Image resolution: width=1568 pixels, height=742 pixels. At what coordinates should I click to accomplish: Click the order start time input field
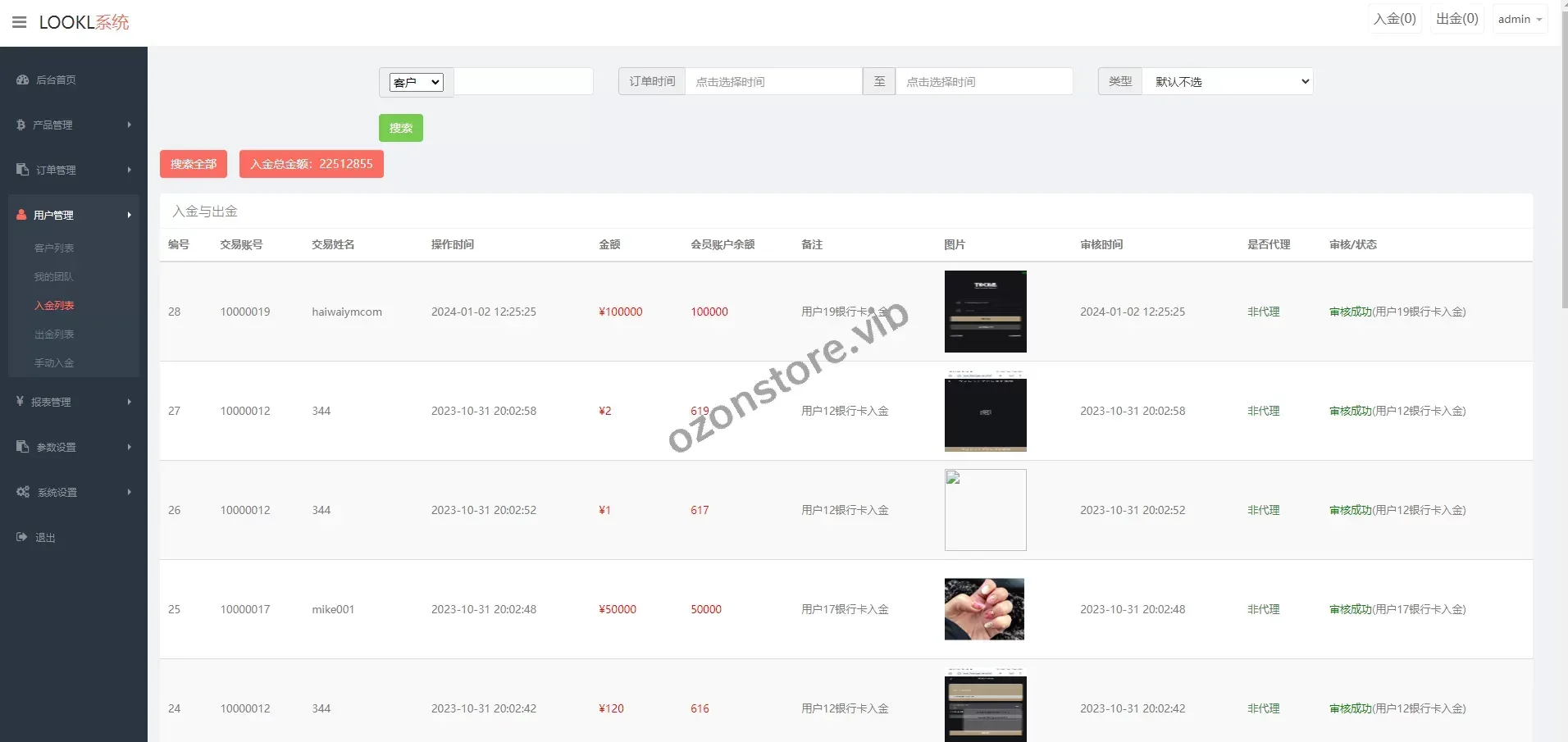pyautogui.click(x=773, y=82)
